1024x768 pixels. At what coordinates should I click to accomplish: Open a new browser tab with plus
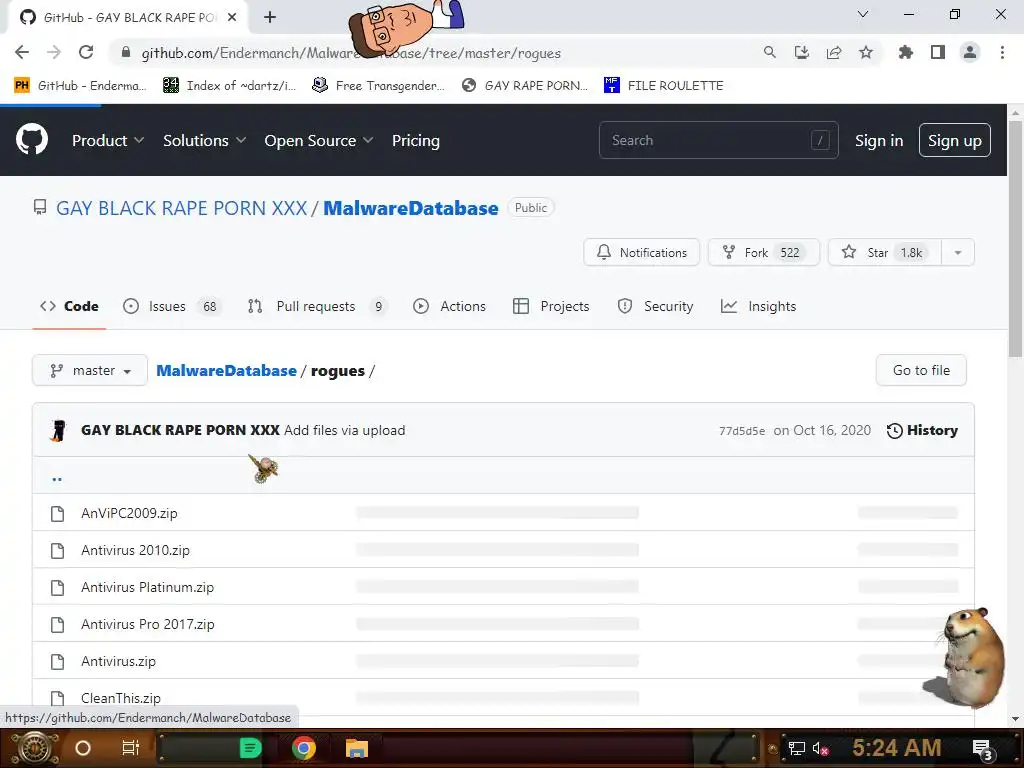270,18
